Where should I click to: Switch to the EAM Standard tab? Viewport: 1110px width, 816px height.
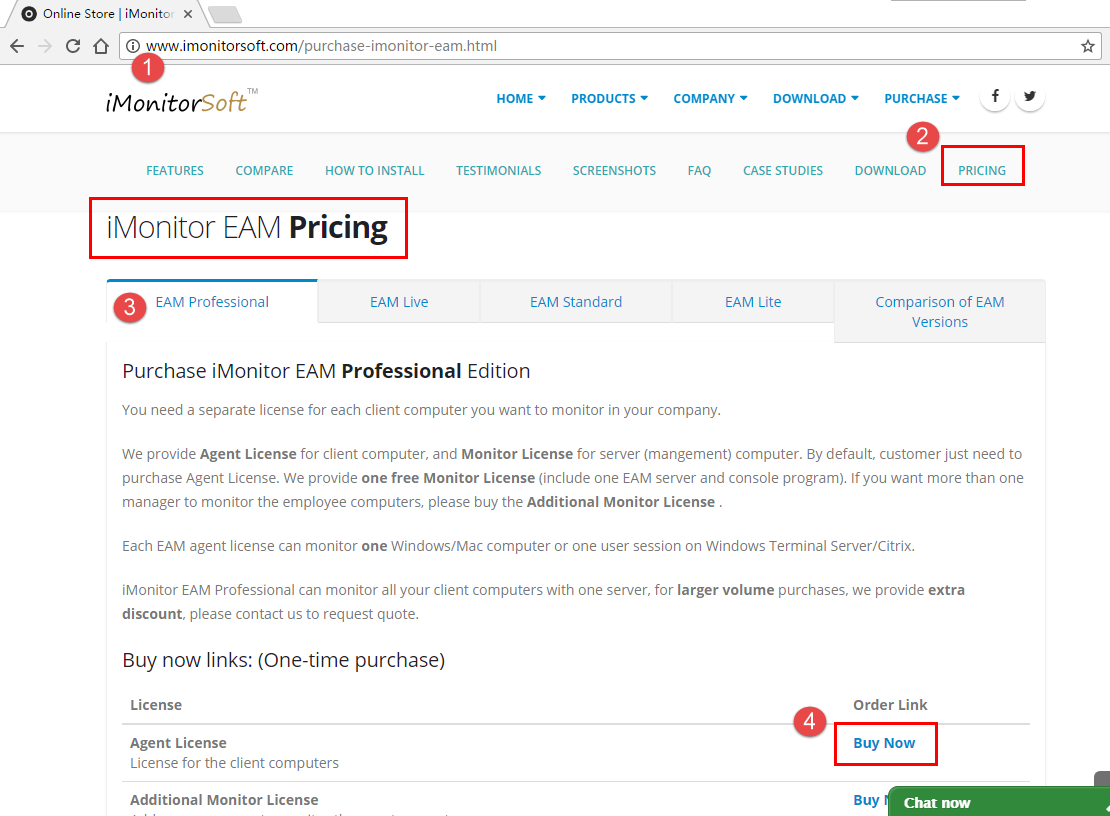576,302
